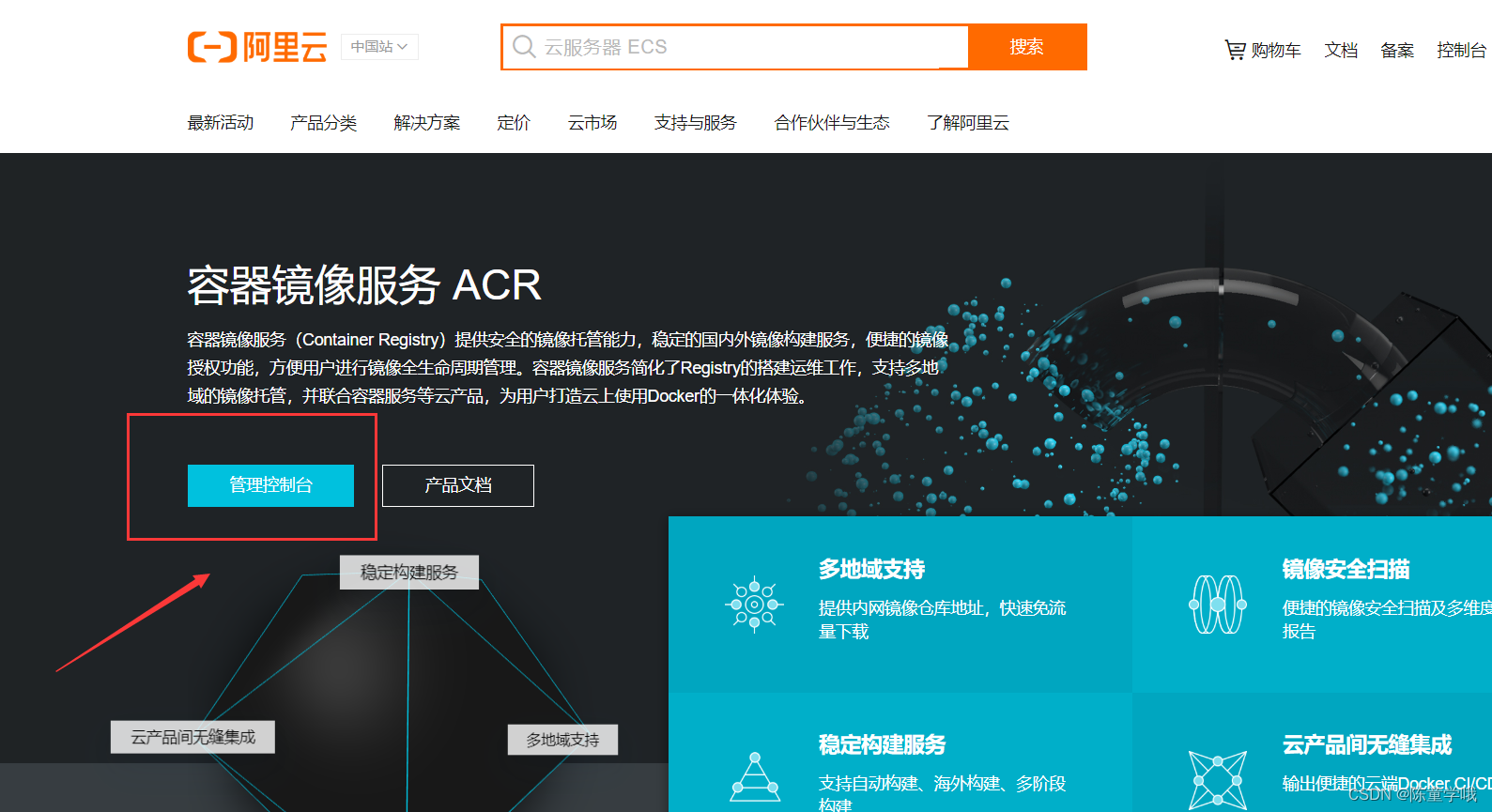Click the Aliyun logo

pyautogui.click(x=257, y=47)
